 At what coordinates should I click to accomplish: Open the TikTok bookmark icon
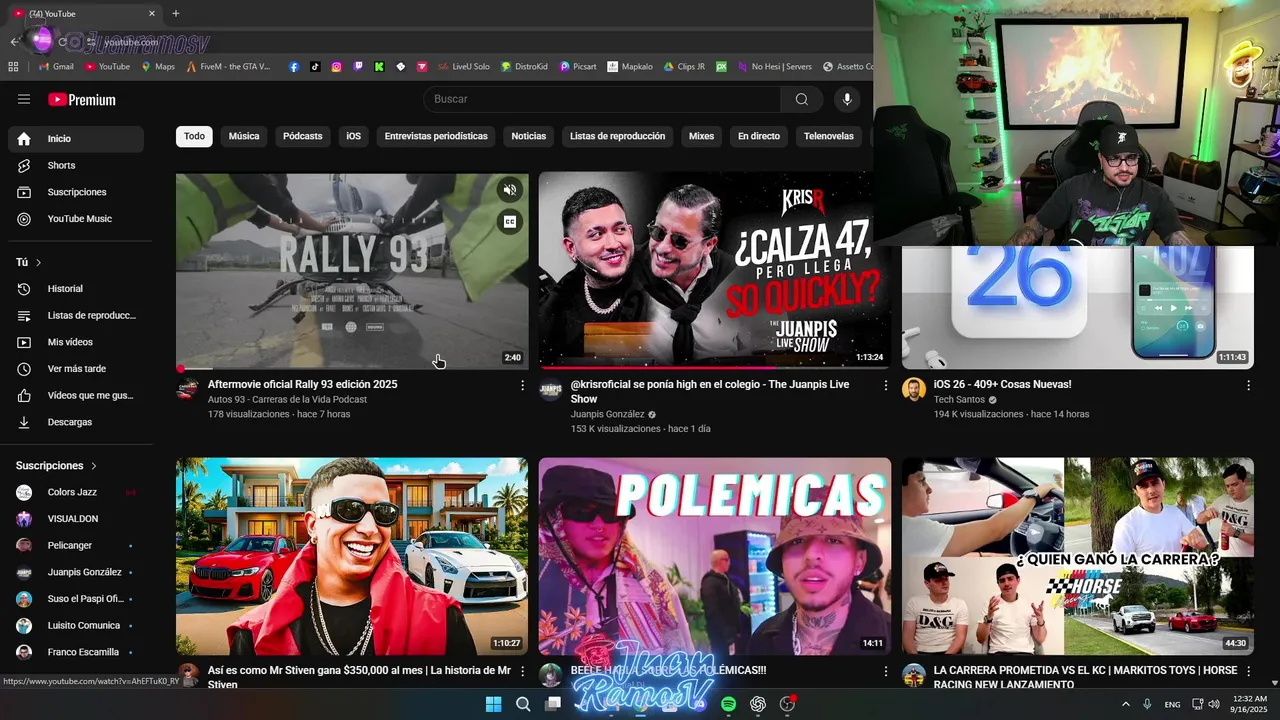(315, 67)
